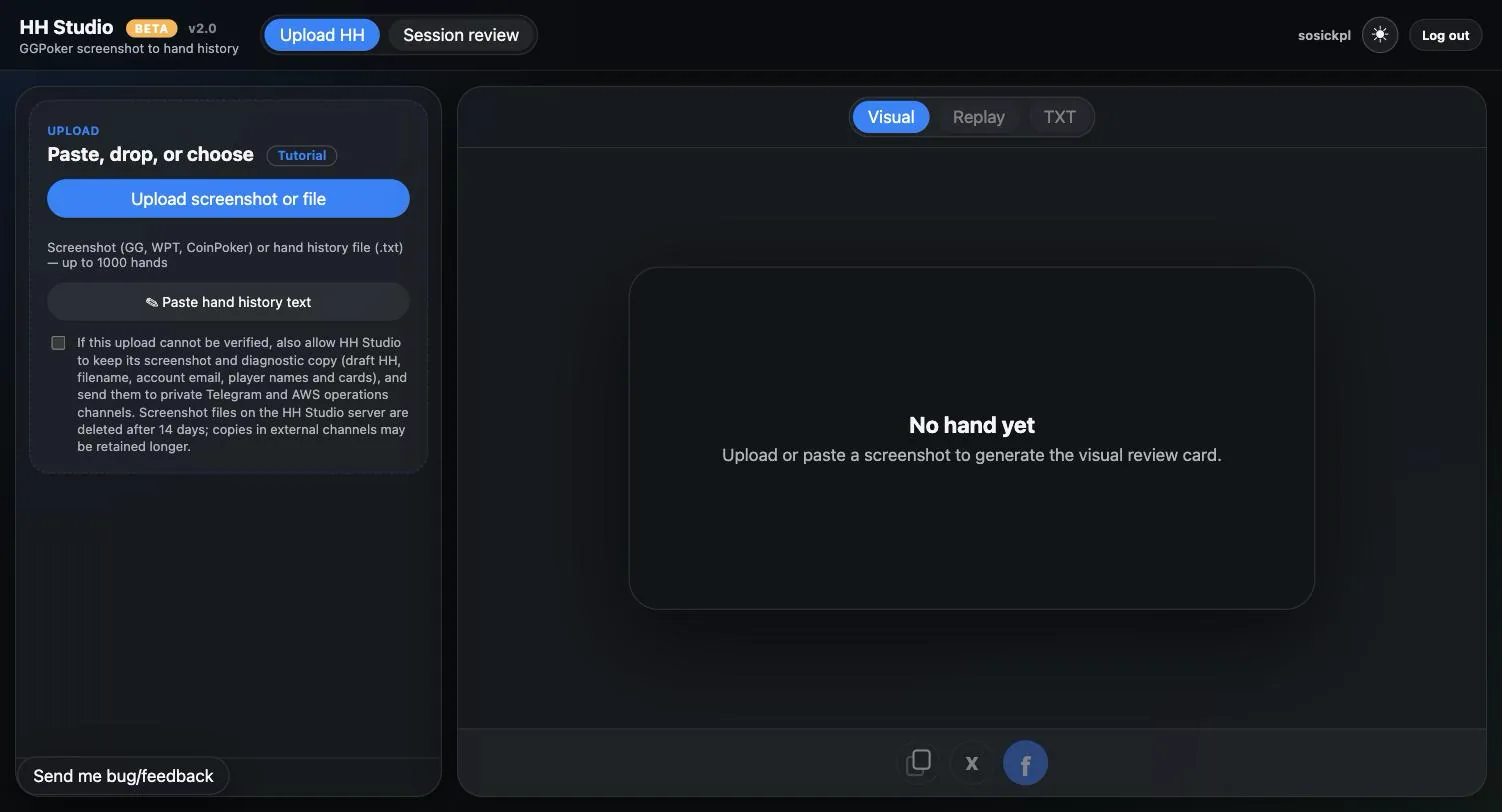Click the copy to clipboard icon

pyautogui.click(x=919, y=763)
